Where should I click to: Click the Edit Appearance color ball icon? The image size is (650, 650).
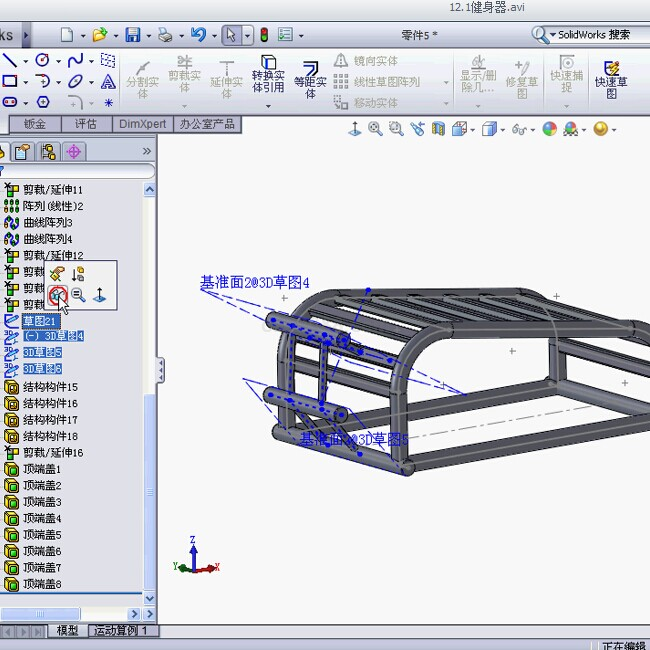point(548,129)
